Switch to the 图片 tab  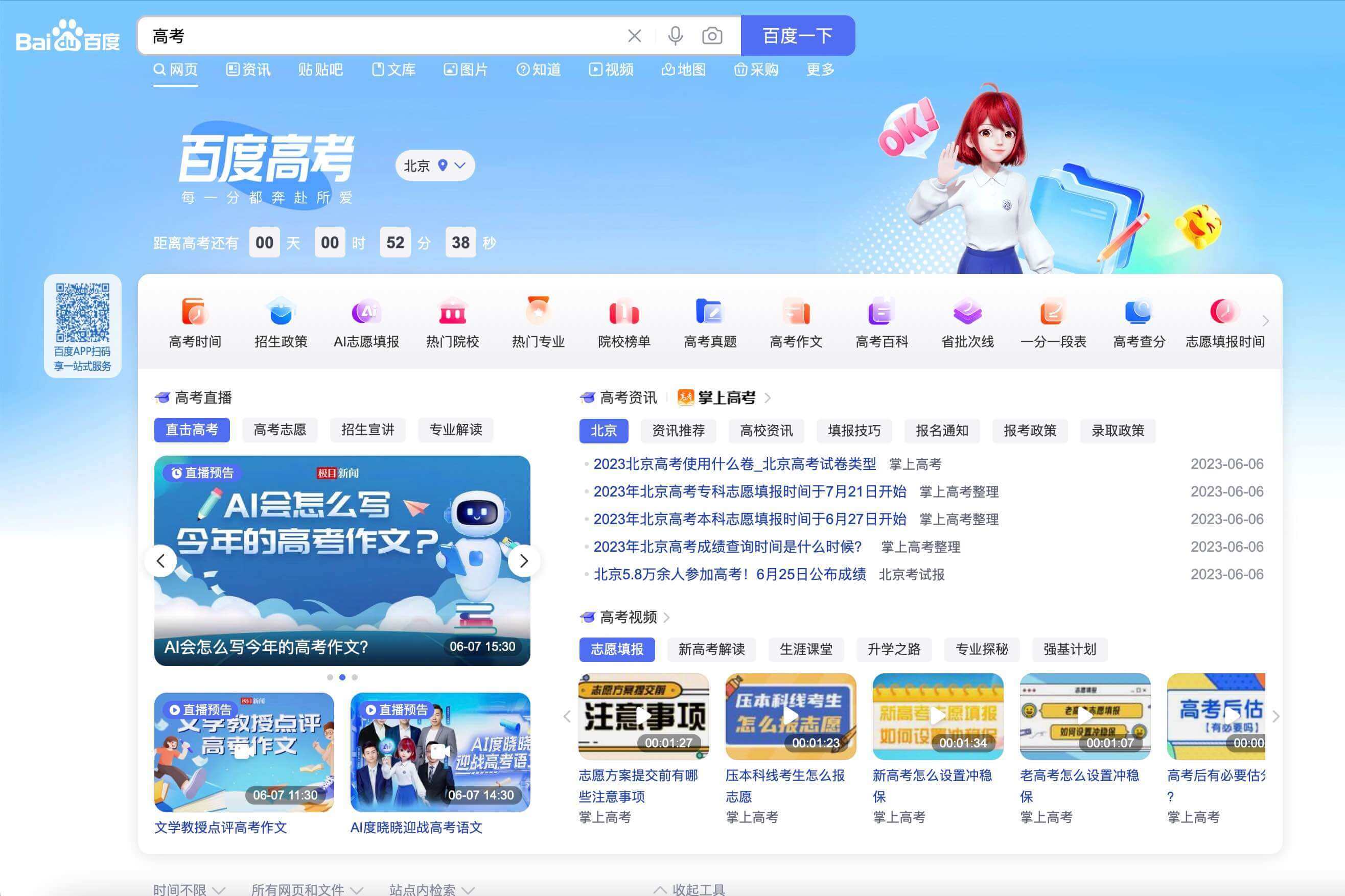pos(466,69)
